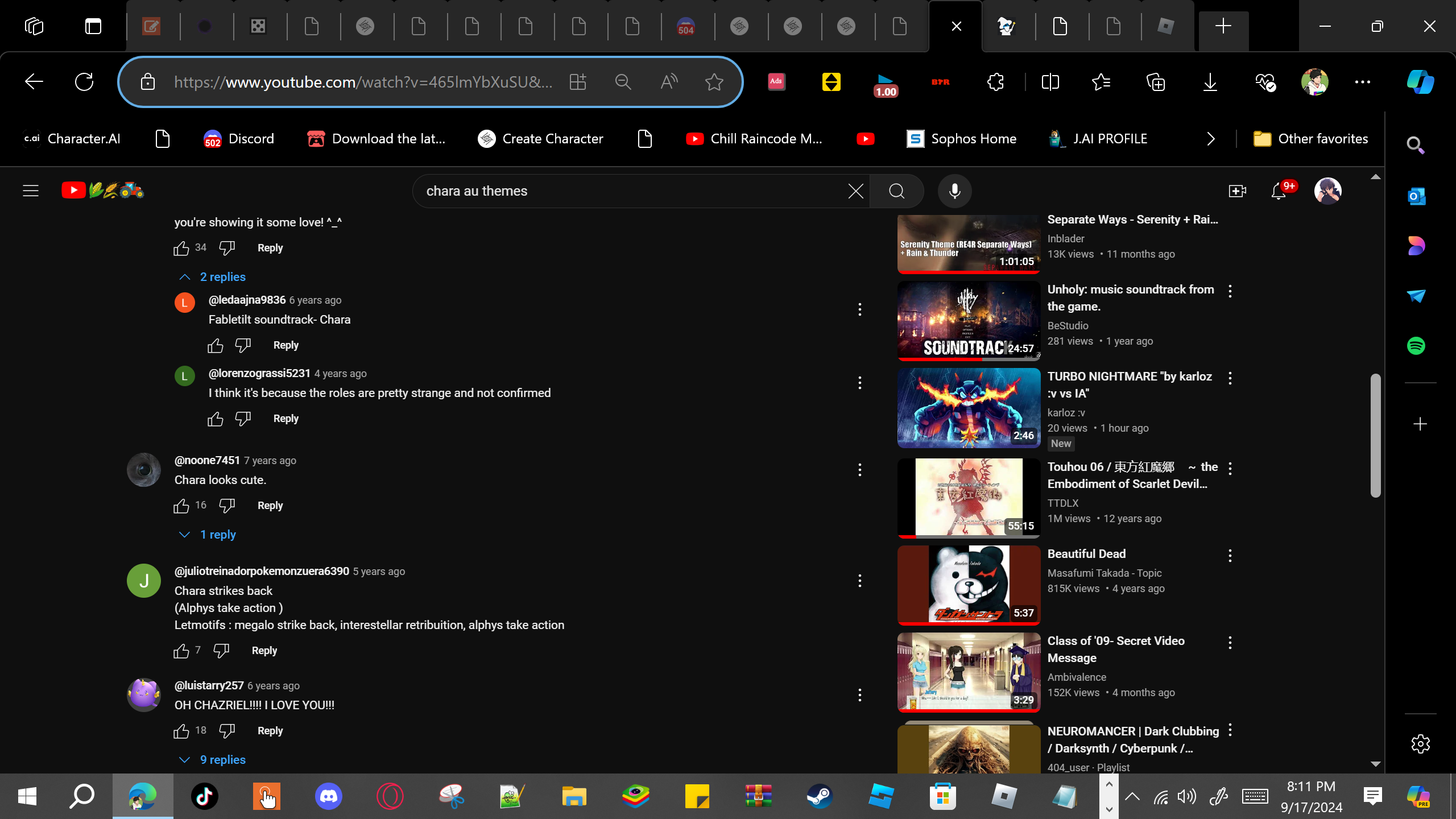This screenshot has height=819, width=1456.
Task: Open YouTube notifications bell
Action: coord(1278,191)
